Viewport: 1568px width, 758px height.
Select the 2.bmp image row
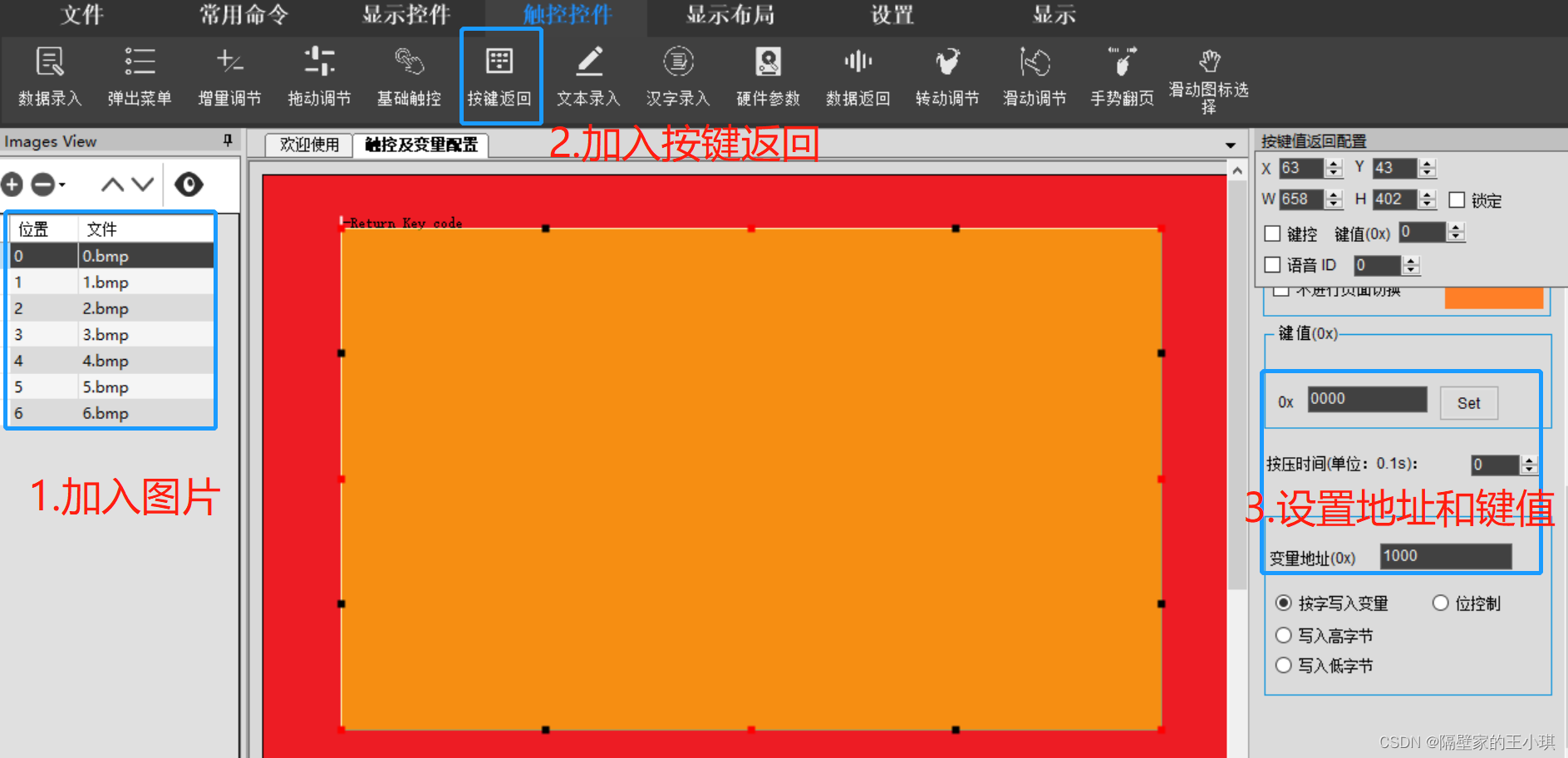(111, 308)
